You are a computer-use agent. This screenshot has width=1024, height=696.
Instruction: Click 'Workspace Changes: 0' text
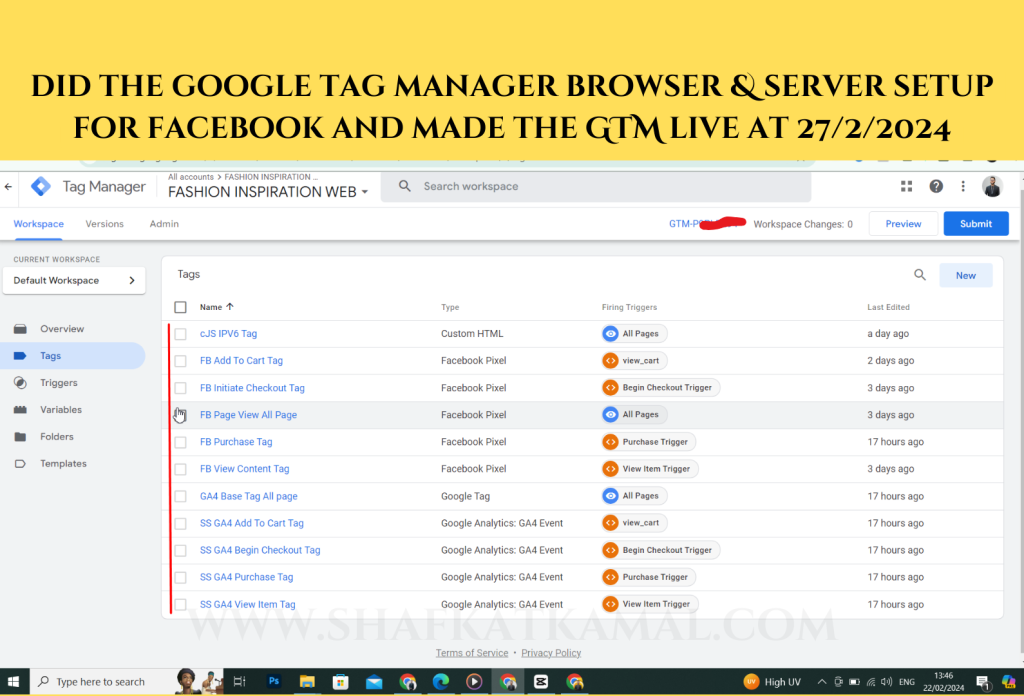click(803, 225)
